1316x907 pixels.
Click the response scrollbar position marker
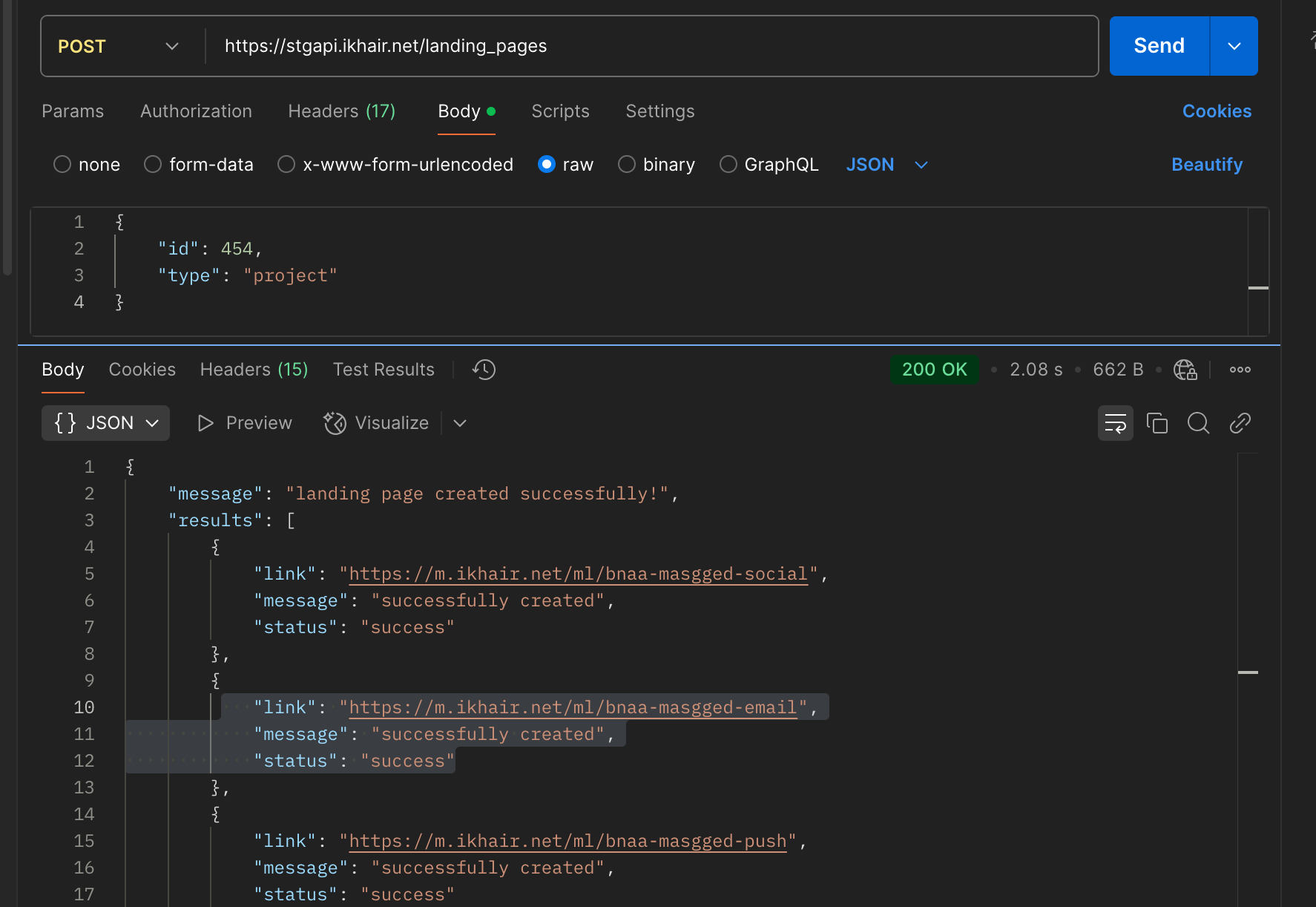pos(1248,672)
